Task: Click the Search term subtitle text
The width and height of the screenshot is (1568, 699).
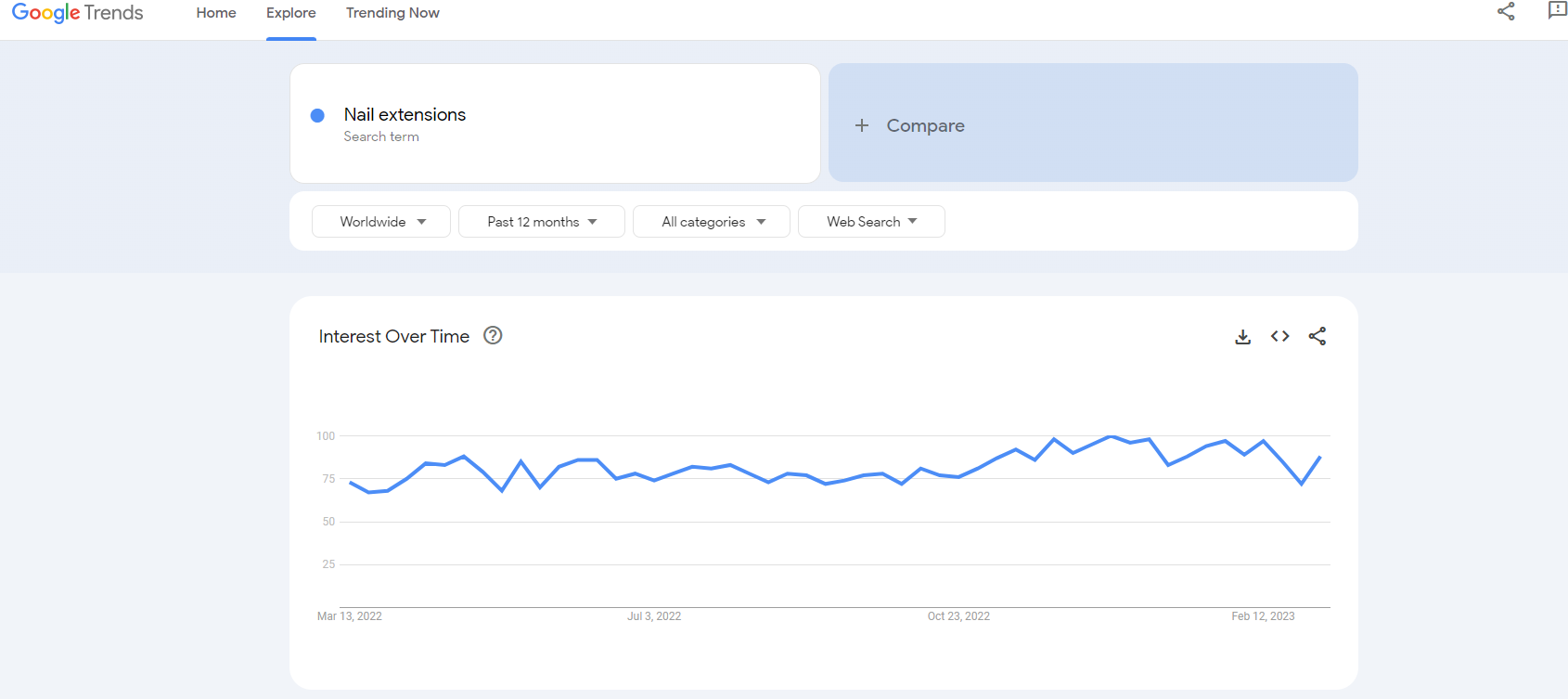Action: [381, 136]
